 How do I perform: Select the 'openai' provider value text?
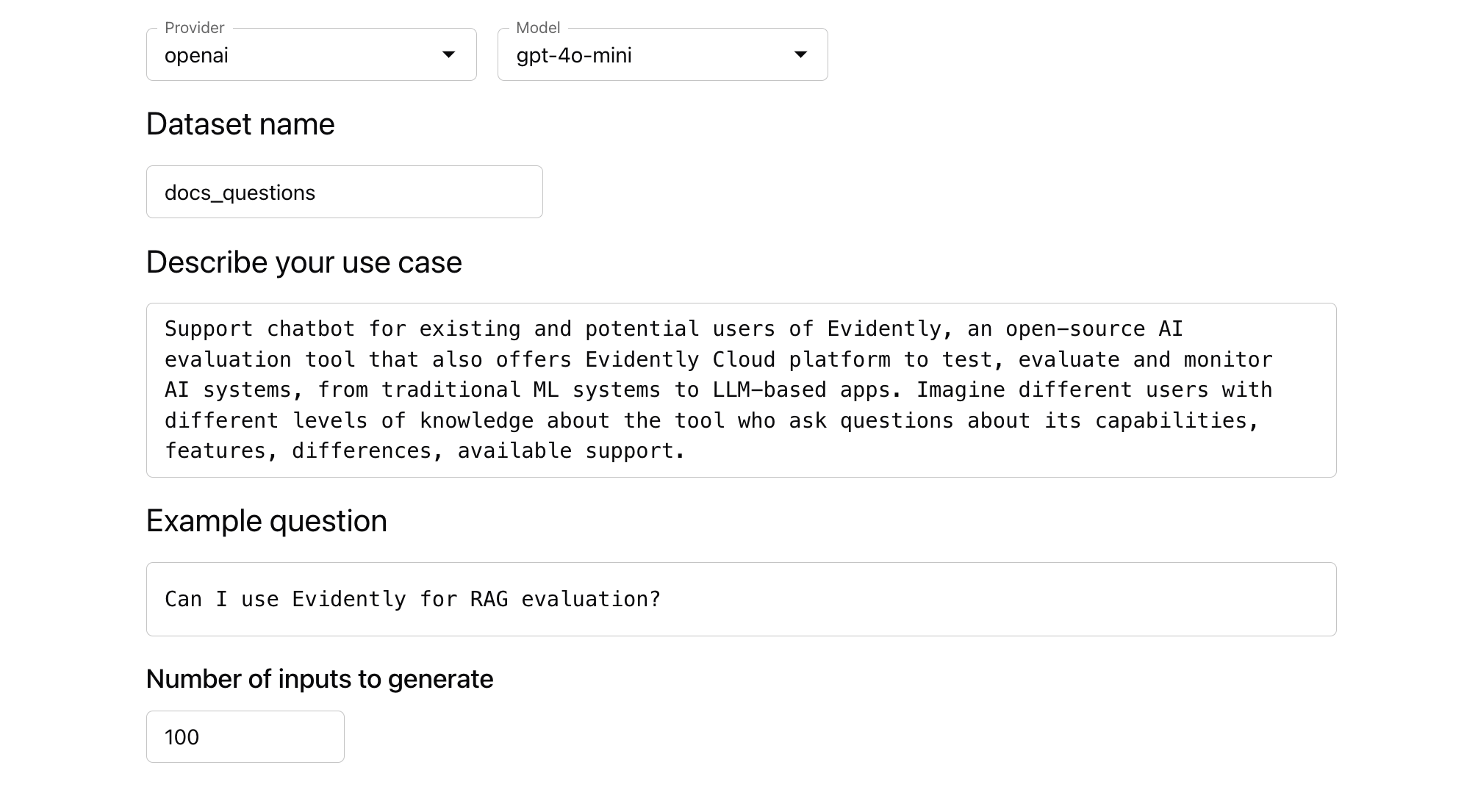point(196,56)
